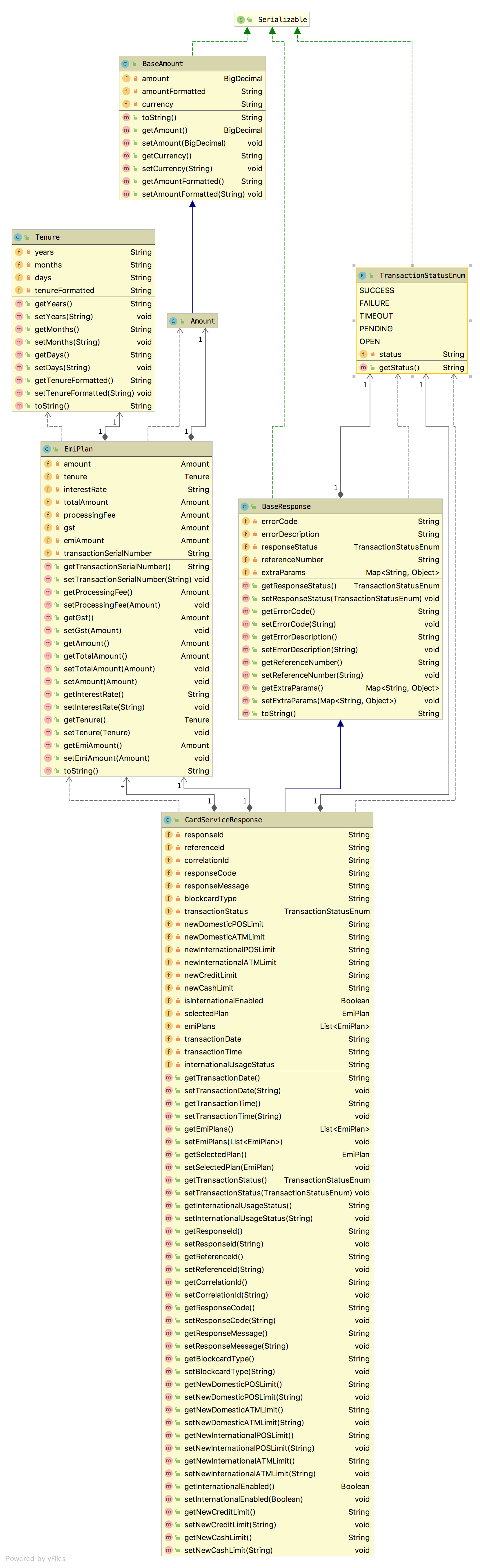Select setTenureFormatted(String) method in Tenure

83,393
